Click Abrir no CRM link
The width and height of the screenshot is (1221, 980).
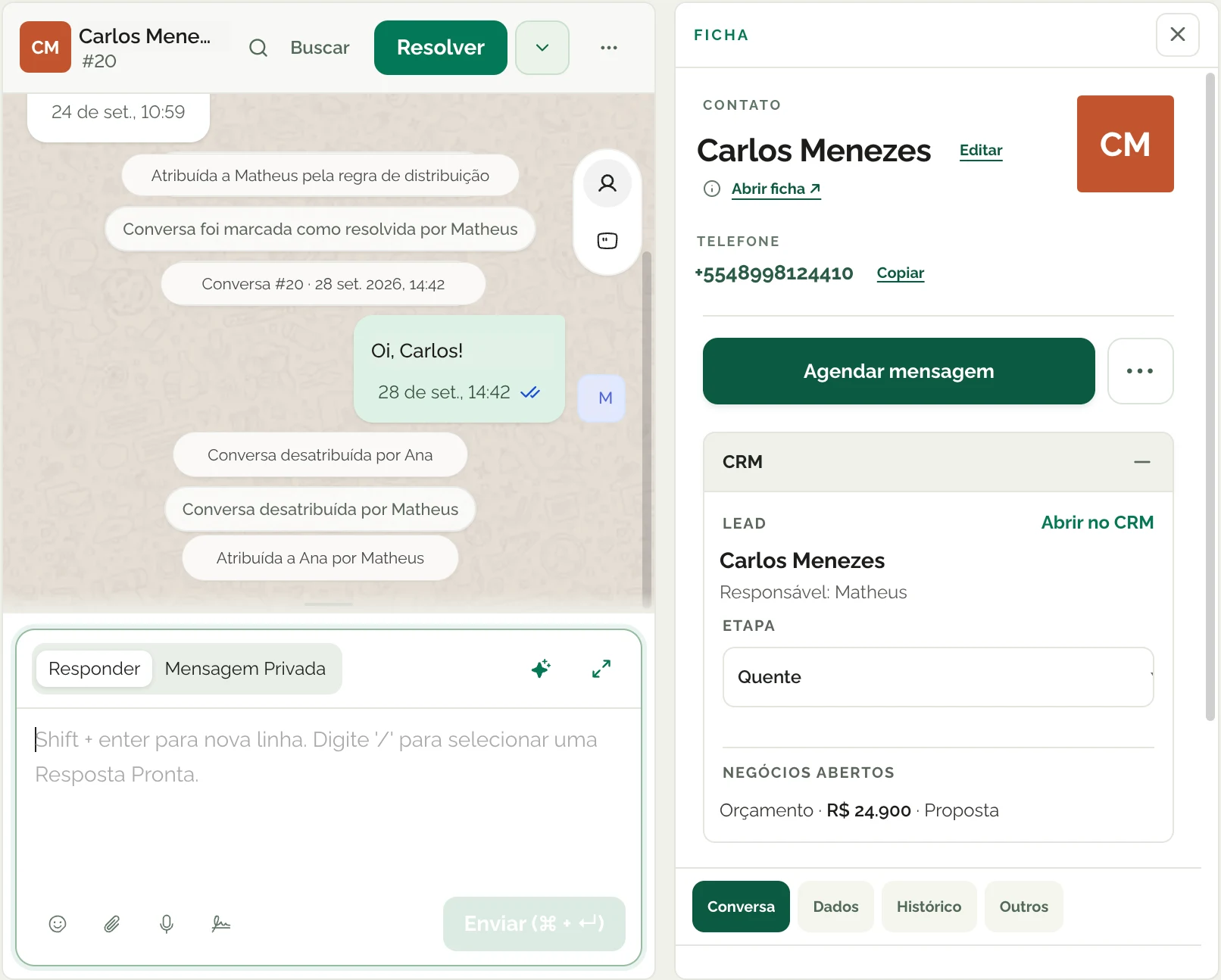[1098, 523]
